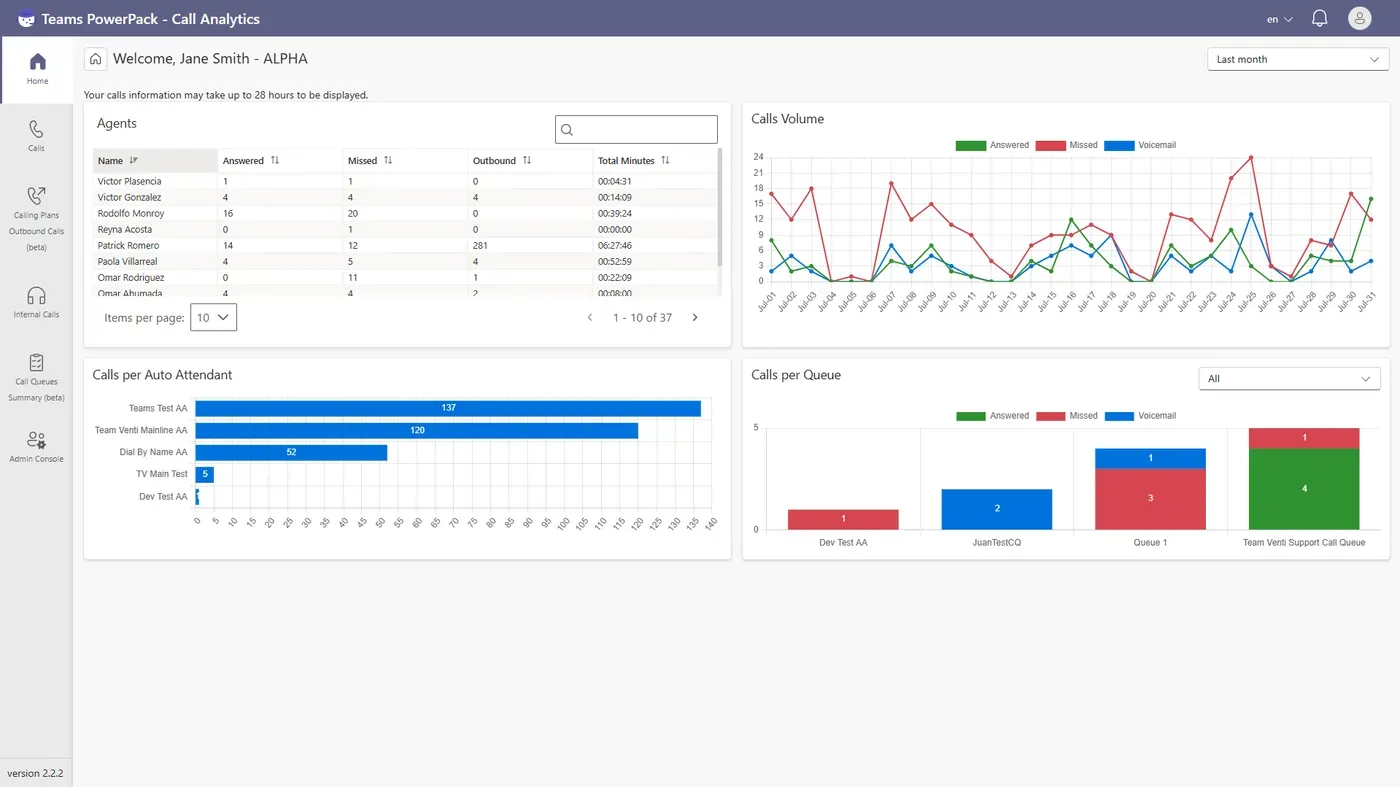Toggle Answered series in Calls per Queue legend
This screenshot has width=1400, height=787.
992,415
